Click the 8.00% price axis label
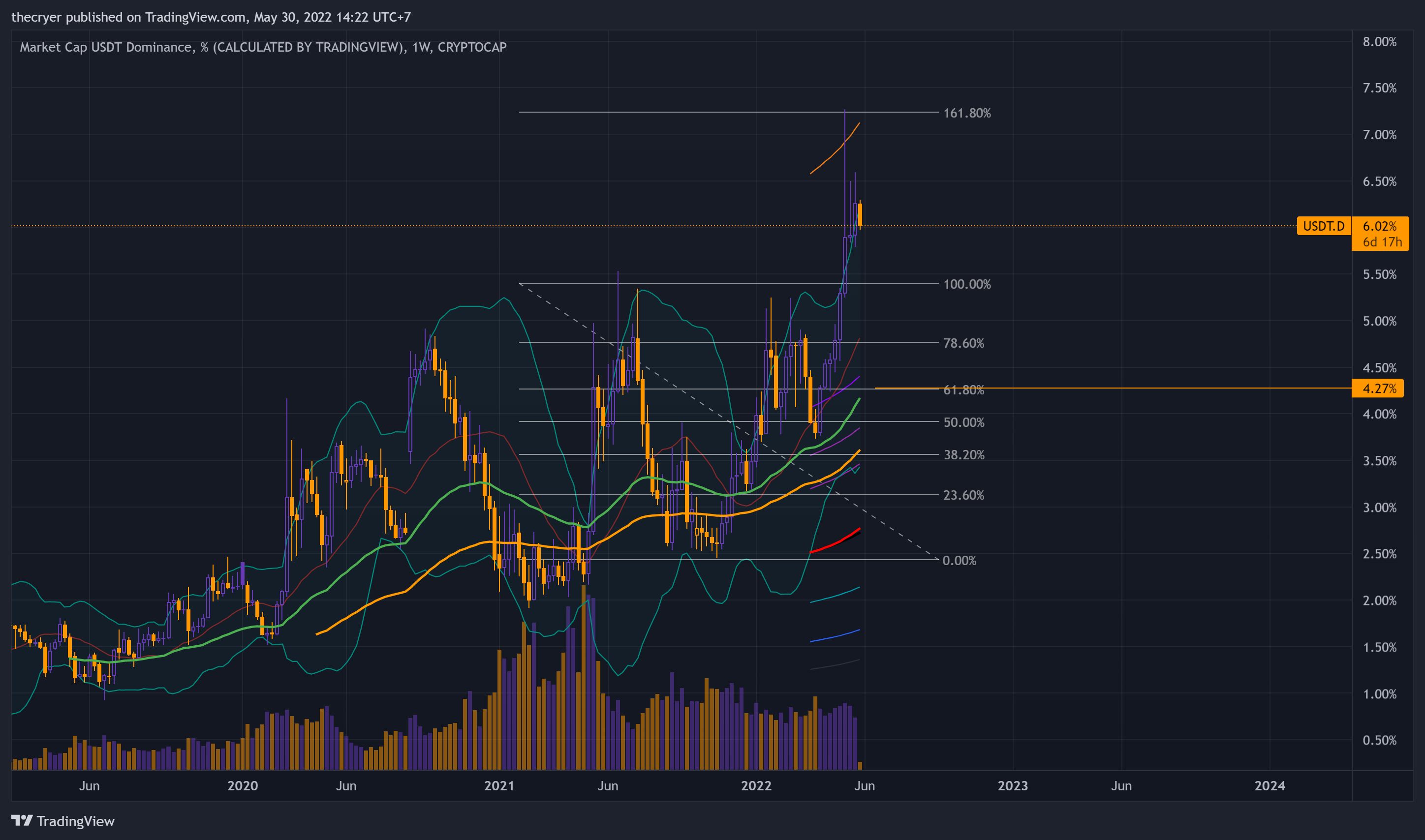This screenshot has height=840, width=1425. [1379, 42]
